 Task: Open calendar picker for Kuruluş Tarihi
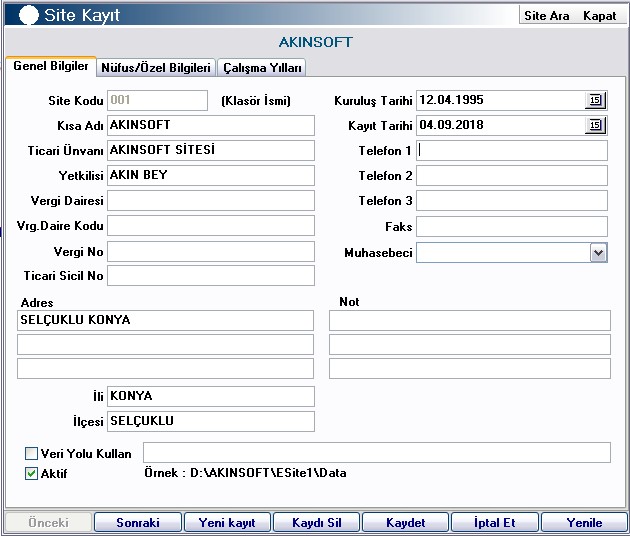595,100
